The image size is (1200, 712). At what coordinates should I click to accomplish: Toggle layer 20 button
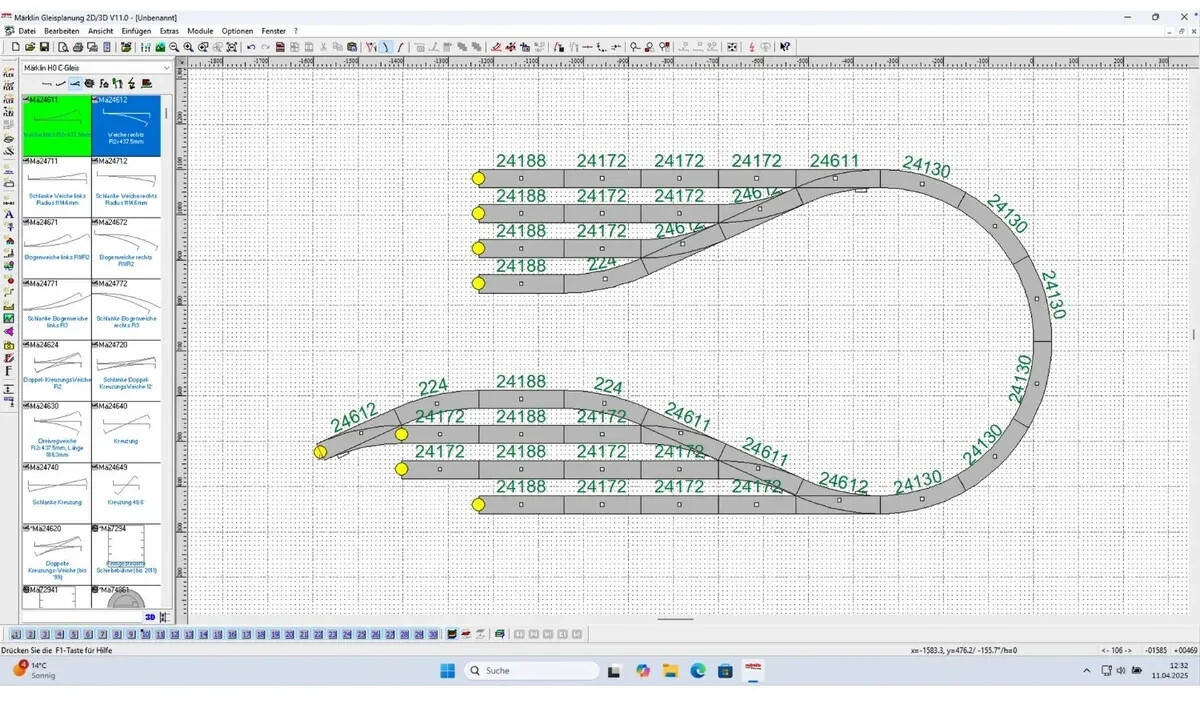tap(289, 634)
